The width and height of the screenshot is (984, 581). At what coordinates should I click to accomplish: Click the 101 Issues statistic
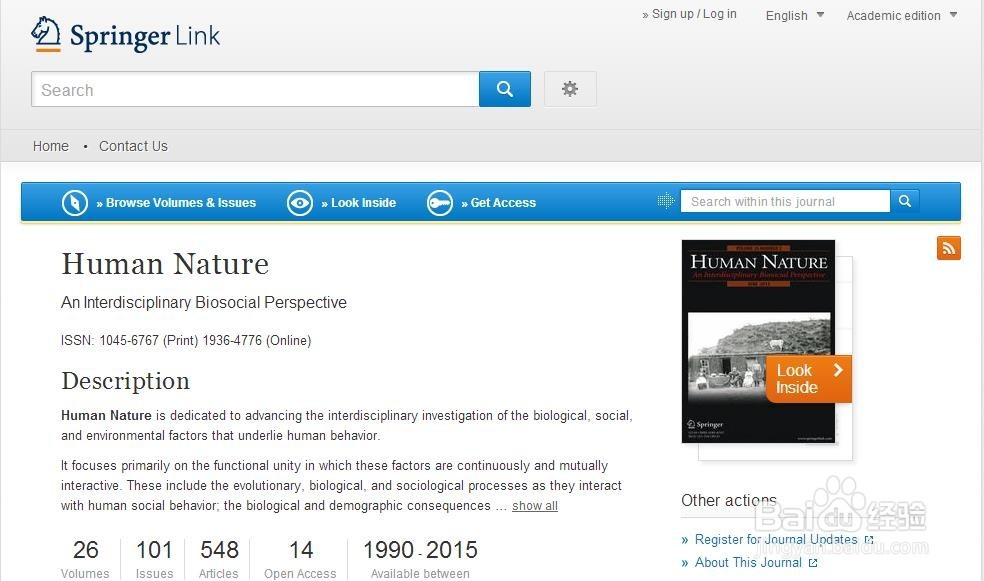pos(154,558)
